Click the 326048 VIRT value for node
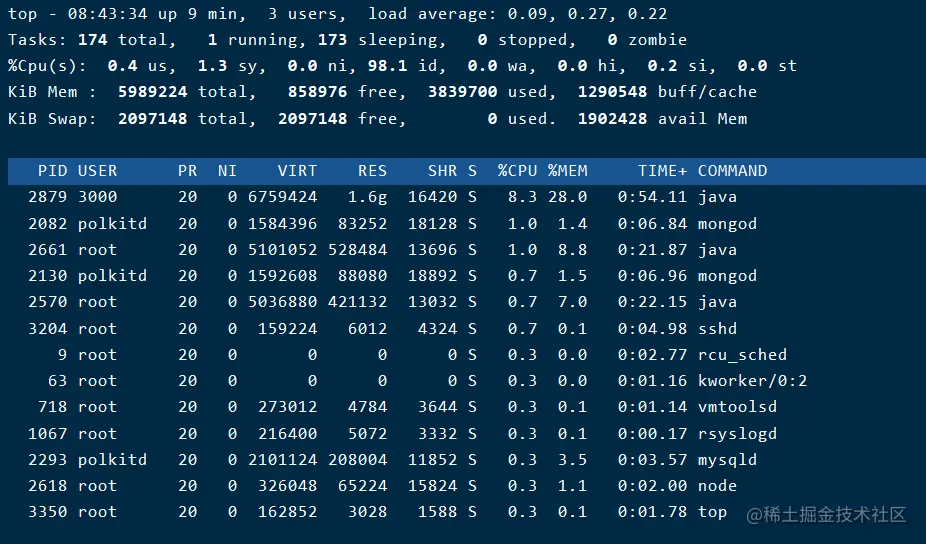The image size is (926, 544). tap(288, 486)
